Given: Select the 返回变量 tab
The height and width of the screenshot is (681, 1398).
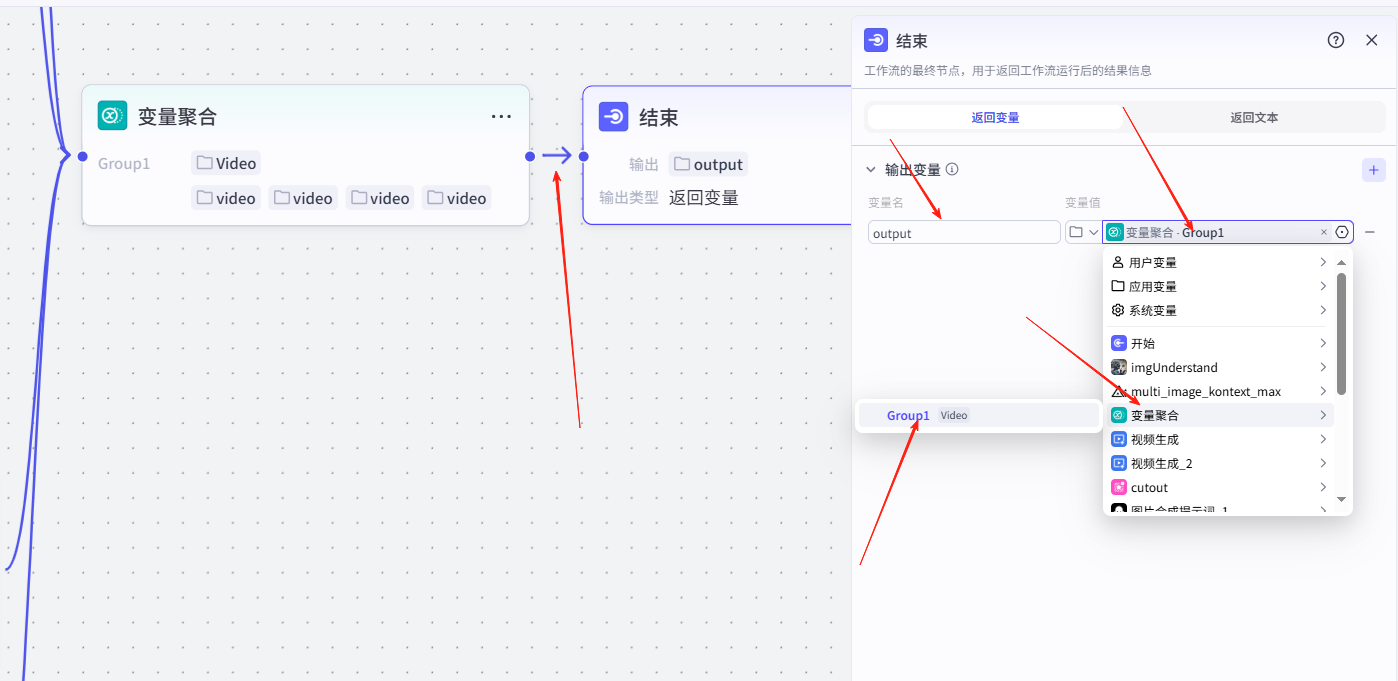Looking at the screenshot, I should [x=995, y=118].
